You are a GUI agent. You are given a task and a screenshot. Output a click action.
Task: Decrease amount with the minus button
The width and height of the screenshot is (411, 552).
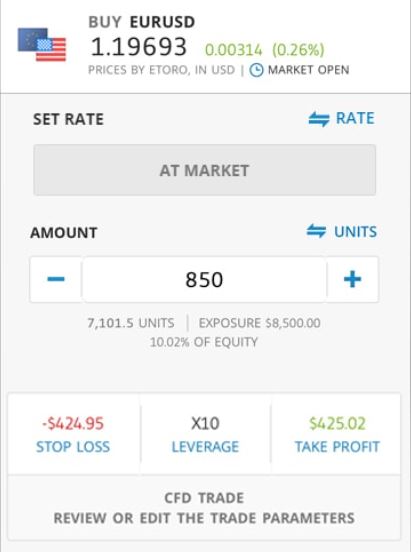56,280
